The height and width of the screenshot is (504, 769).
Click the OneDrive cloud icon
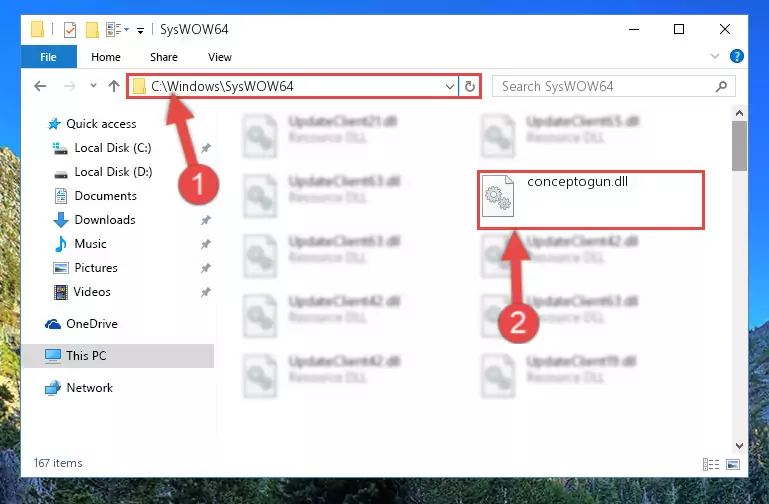(53, 324)
